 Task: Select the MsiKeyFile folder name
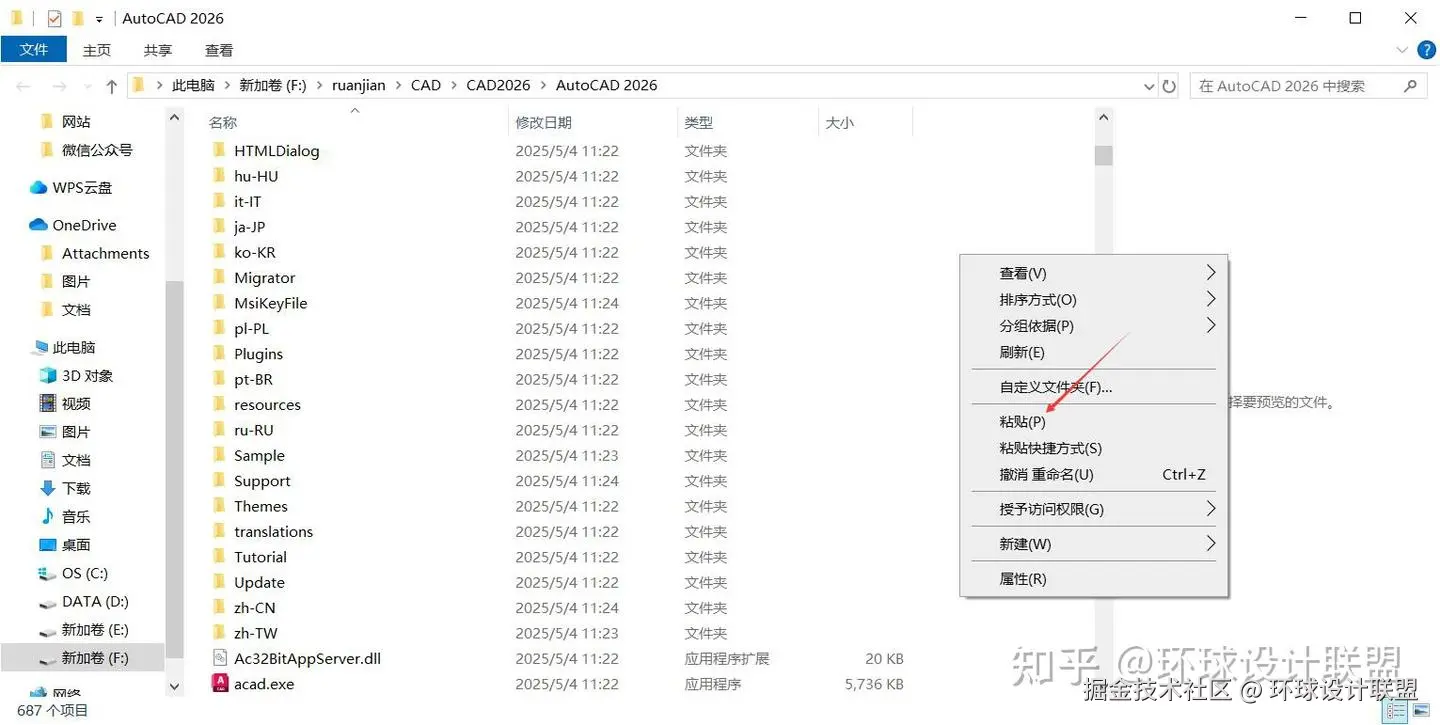(270, 303)
